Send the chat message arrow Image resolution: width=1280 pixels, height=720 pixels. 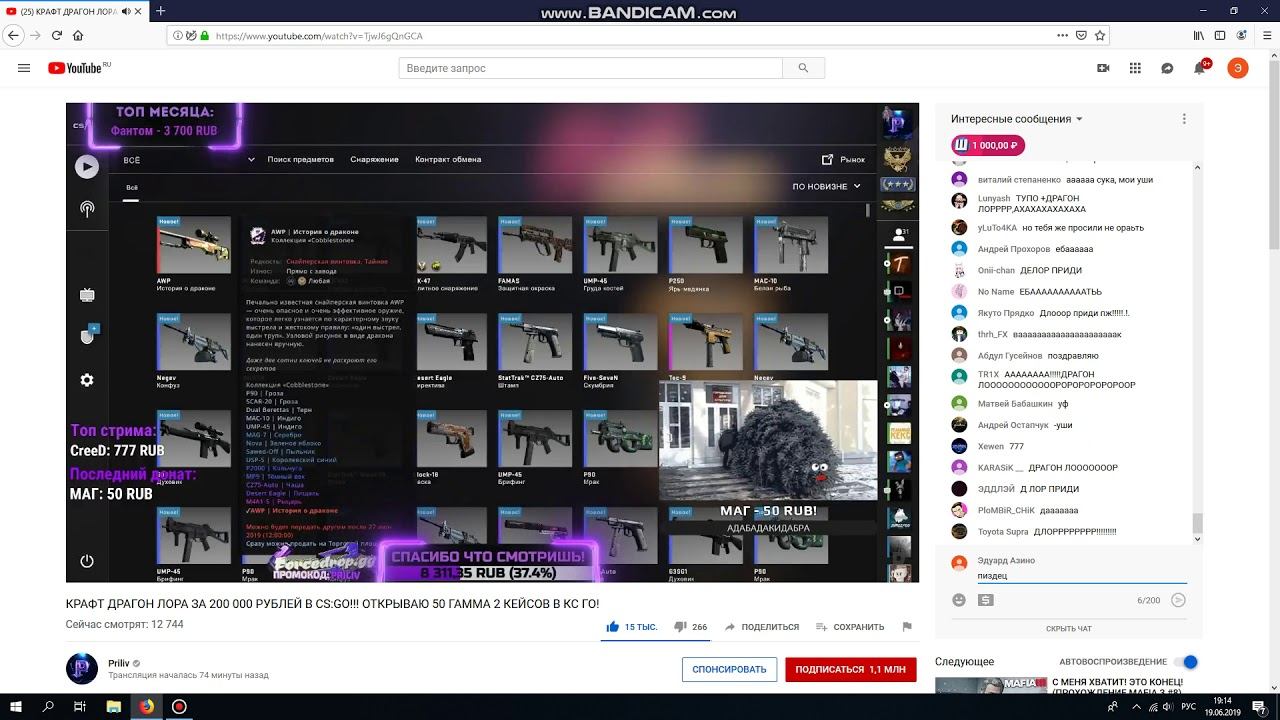point(1178,600)
